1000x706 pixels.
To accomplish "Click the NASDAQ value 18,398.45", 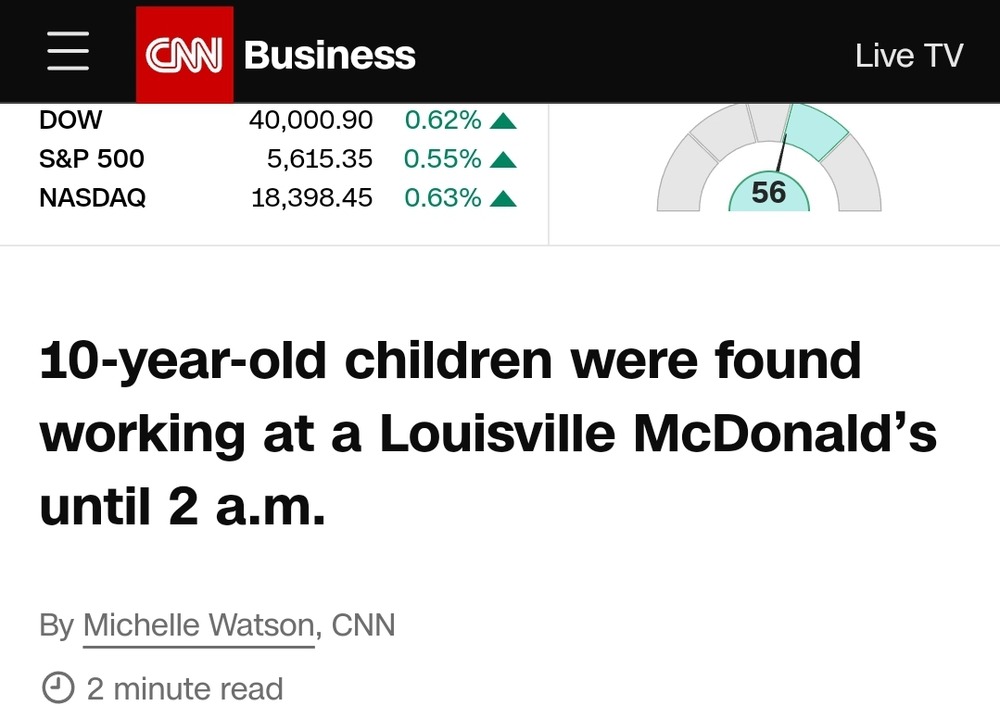I will pos(311,198).
